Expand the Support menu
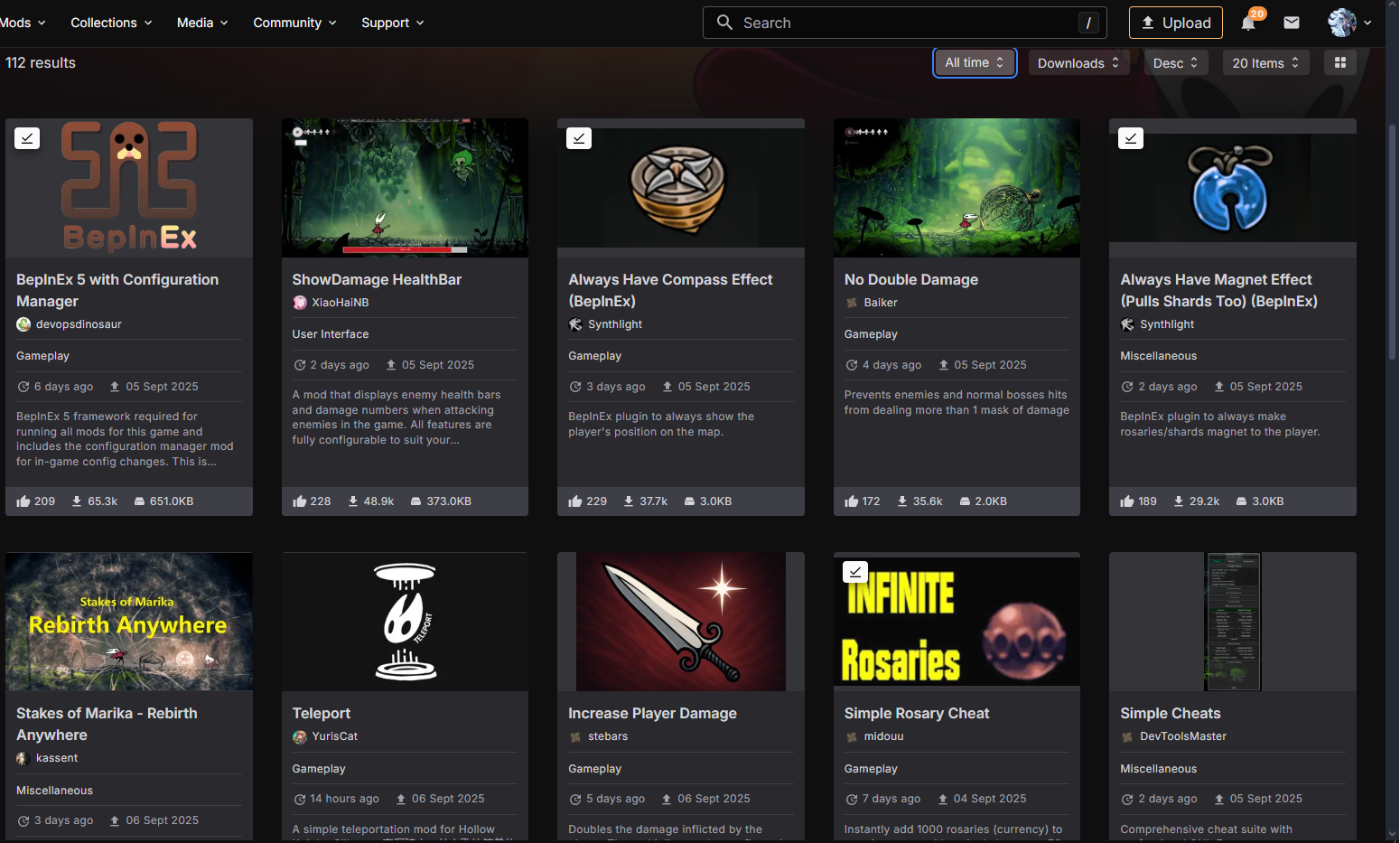The image size is (1400, 843). (393, 23)
